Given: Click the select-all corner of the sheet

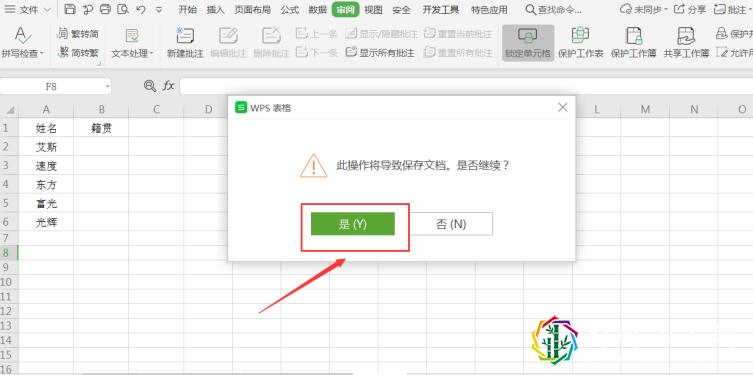Looking at the screenshot, I should [x=9, y=110].
